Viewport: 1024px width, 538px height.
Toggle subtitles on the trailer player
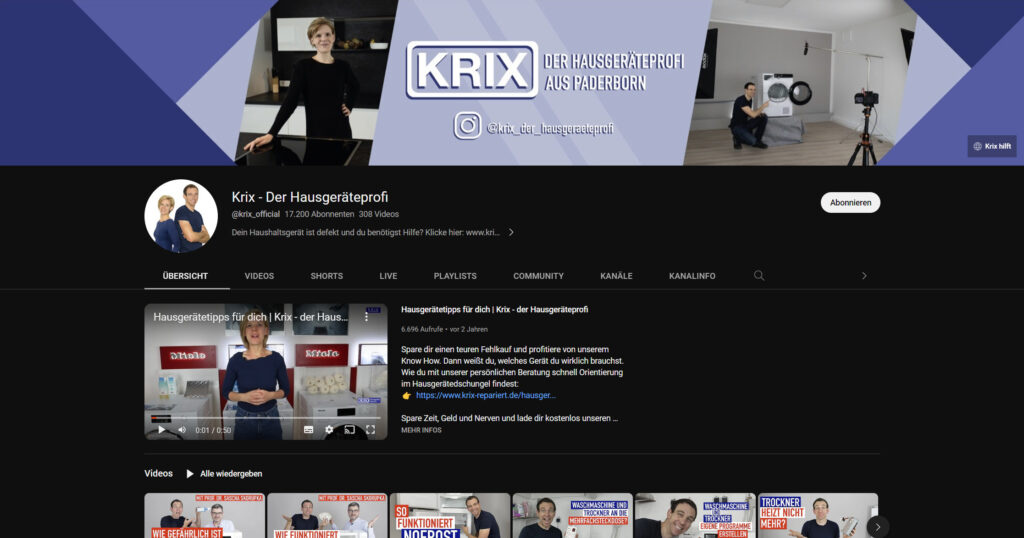pyautogui.click(x=309, y=430)
